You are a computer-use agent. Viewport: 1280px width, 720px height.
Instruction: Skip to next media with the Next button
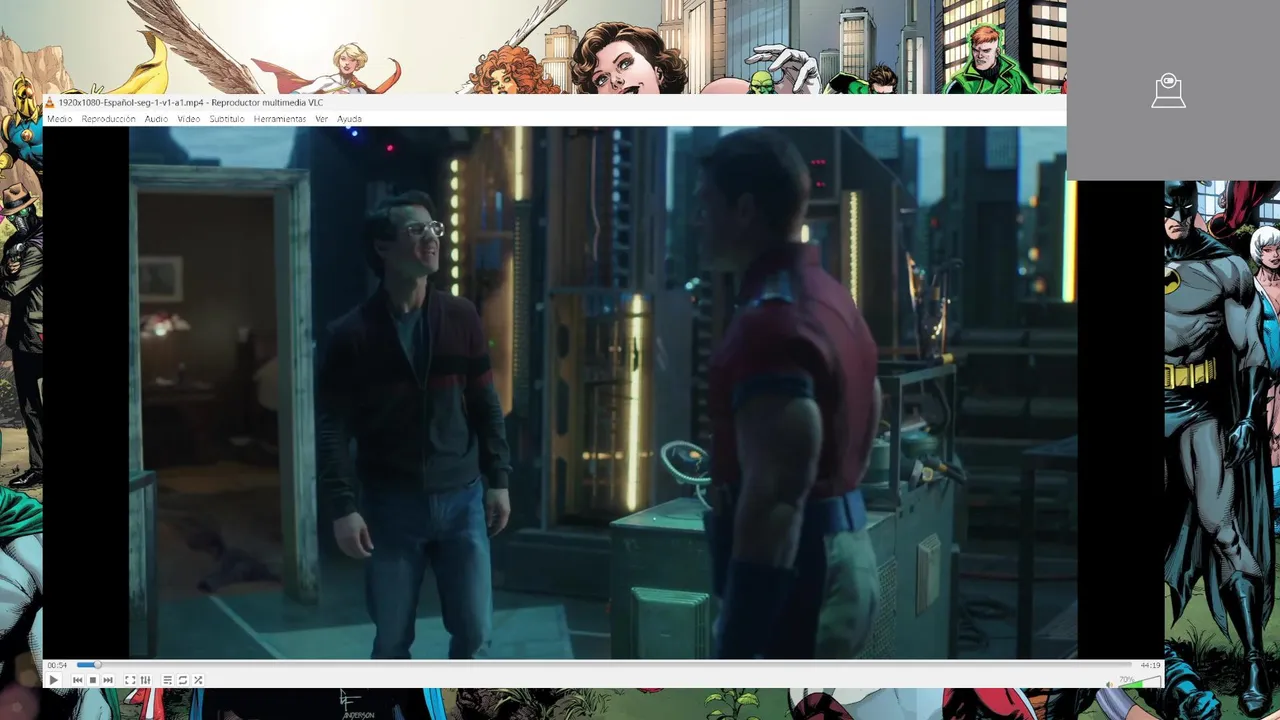(x=108, y=680)
